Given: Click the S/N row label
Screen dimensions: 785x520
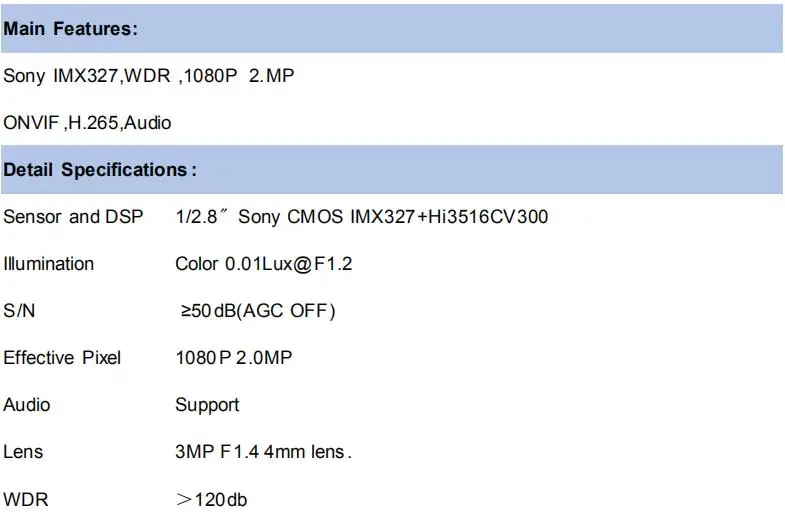Looking at the screenshot, I should [19, 311].
